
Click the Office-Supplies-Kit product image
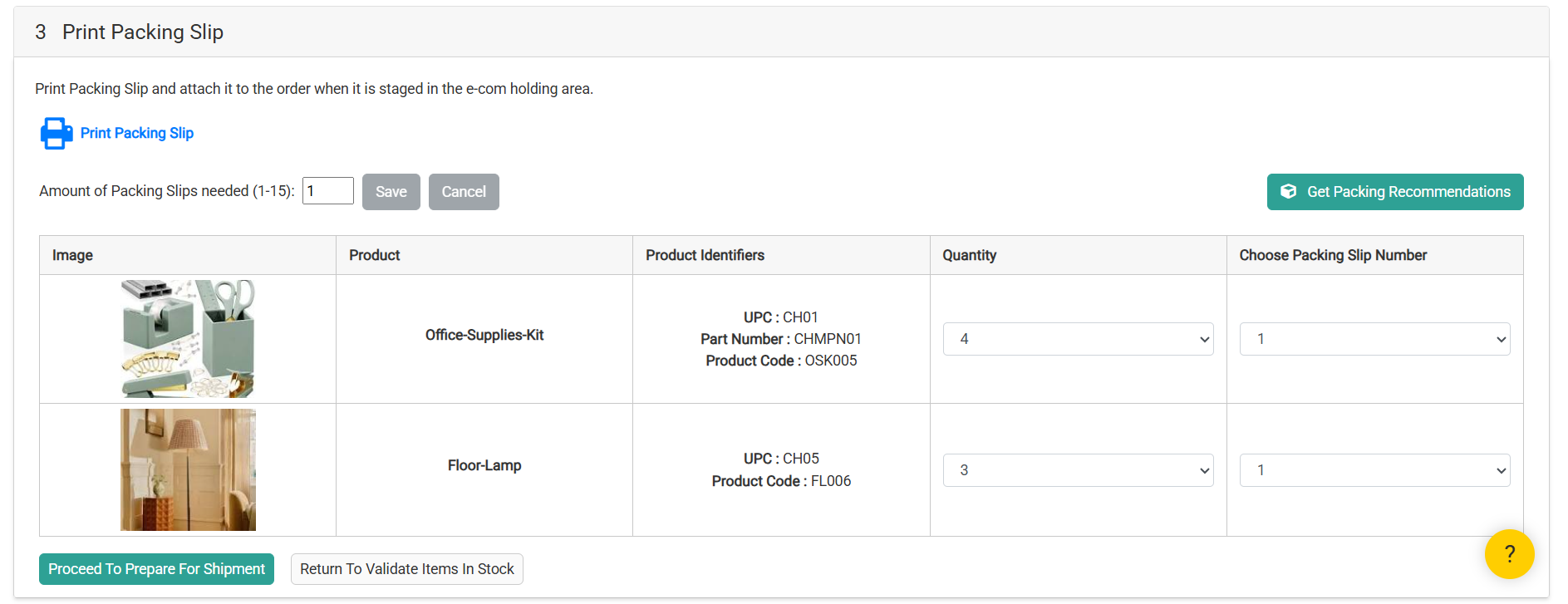point(188,339)
